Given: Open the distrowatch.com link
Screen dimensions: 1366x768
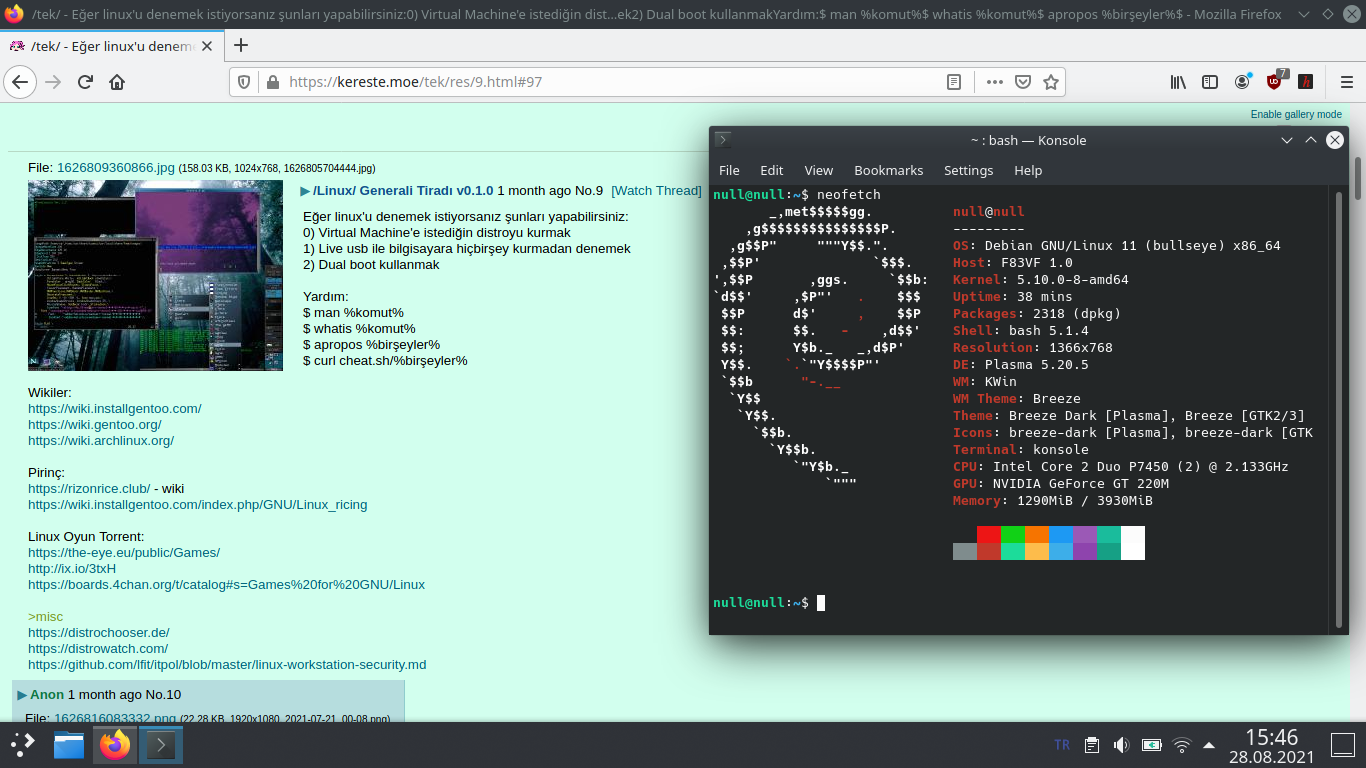Looking at the screenshot, I should [x=98, y=648].
